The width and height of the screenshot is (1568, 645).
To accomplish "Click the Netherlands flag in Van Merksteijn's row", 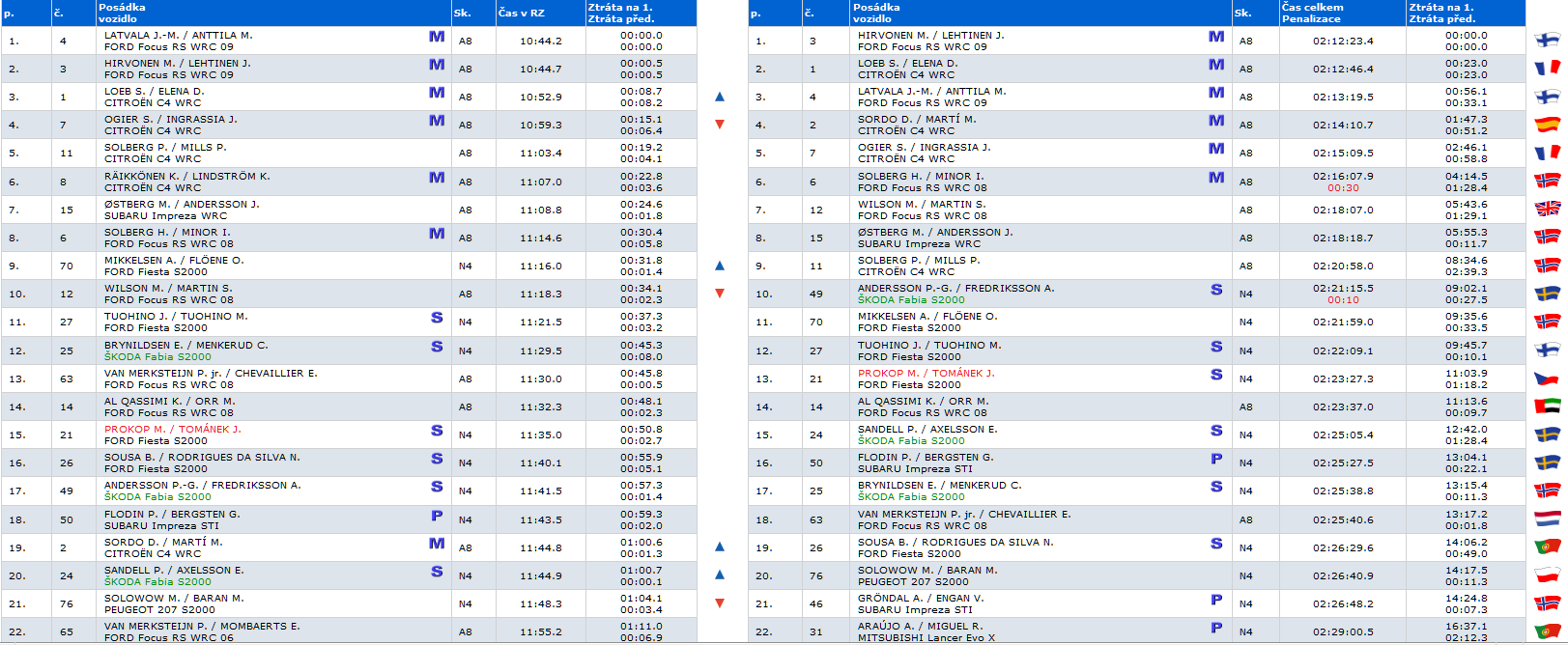I will (x=1547, y=519).
